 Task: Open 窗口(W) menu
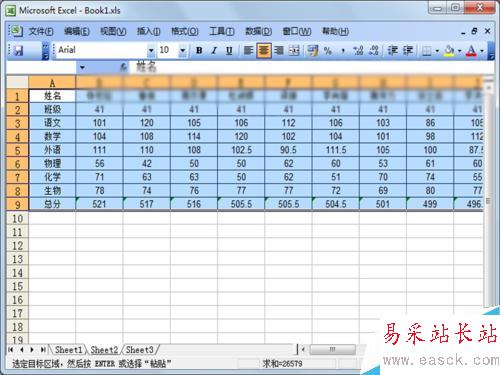click(297, 32)
